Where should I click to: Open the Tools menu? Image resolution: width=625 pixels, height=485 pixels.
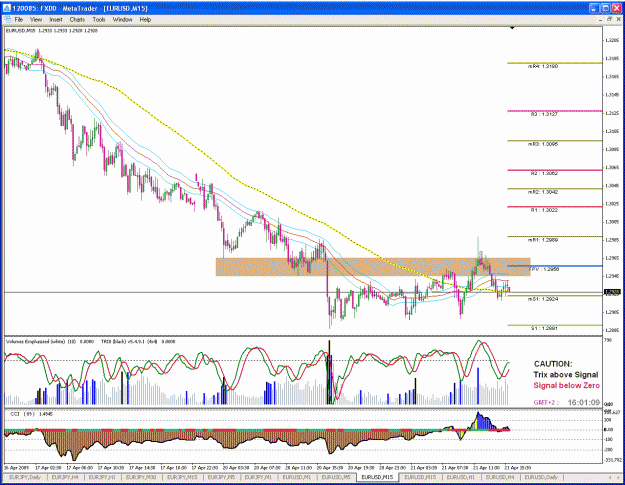(99, 20)
